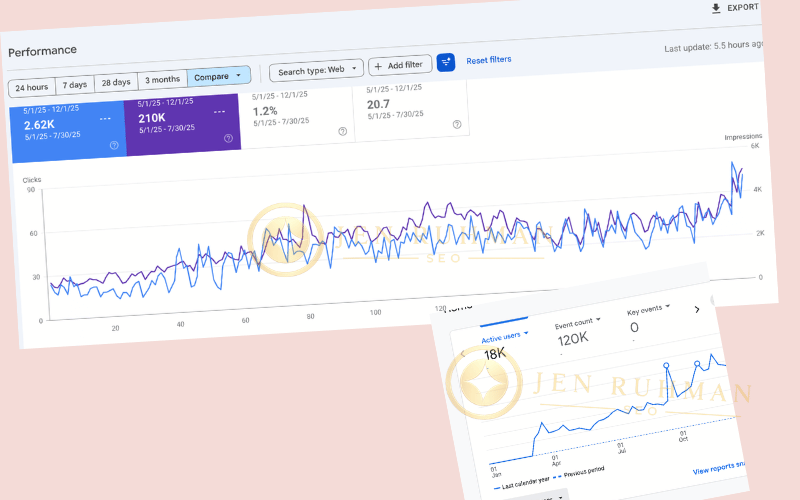
Task: Click the Export download icon
Action: (716, 8)
